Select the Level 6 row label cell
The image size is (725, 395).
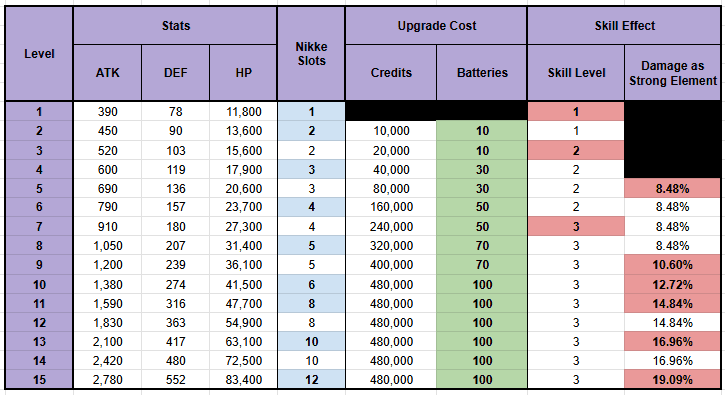39,207
